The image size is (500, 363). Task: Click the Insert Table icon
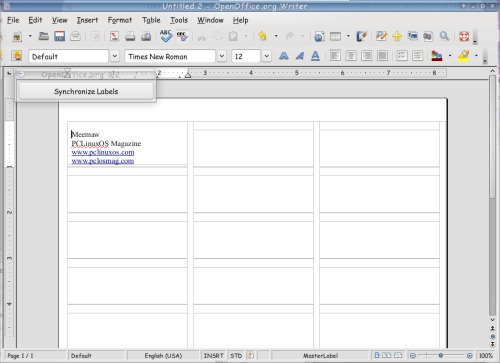pyautogui.click(x=335, y=36)
